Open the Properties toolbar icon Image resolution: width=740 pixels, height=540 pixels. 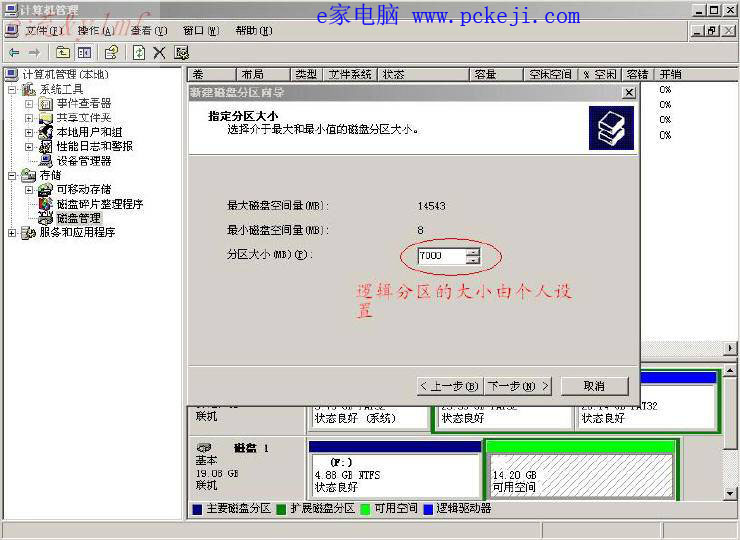[x=112, y=52]
